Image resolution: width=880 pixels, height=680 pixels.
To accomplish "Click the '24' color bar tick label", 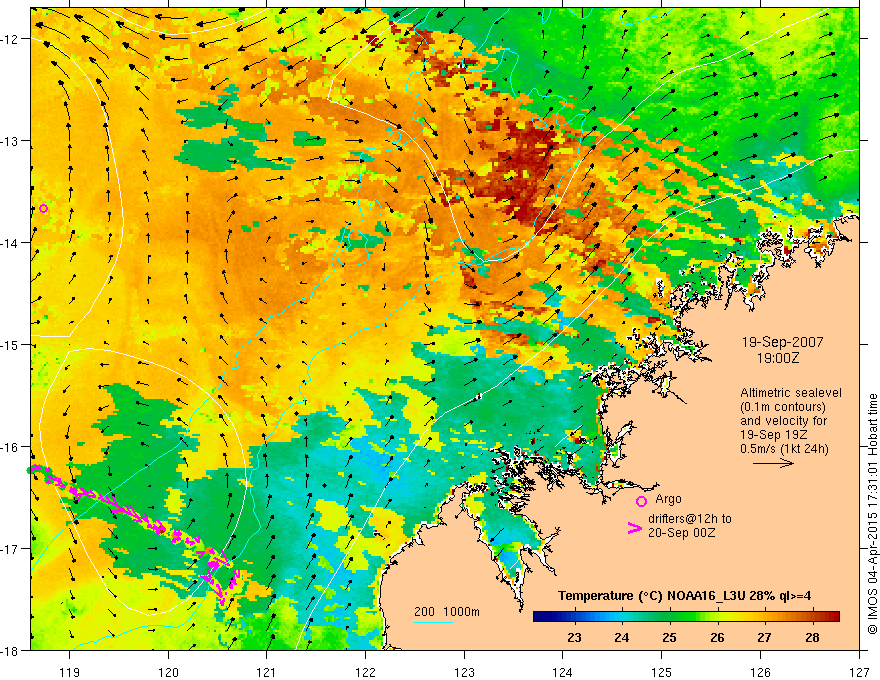I will (621, 637).
